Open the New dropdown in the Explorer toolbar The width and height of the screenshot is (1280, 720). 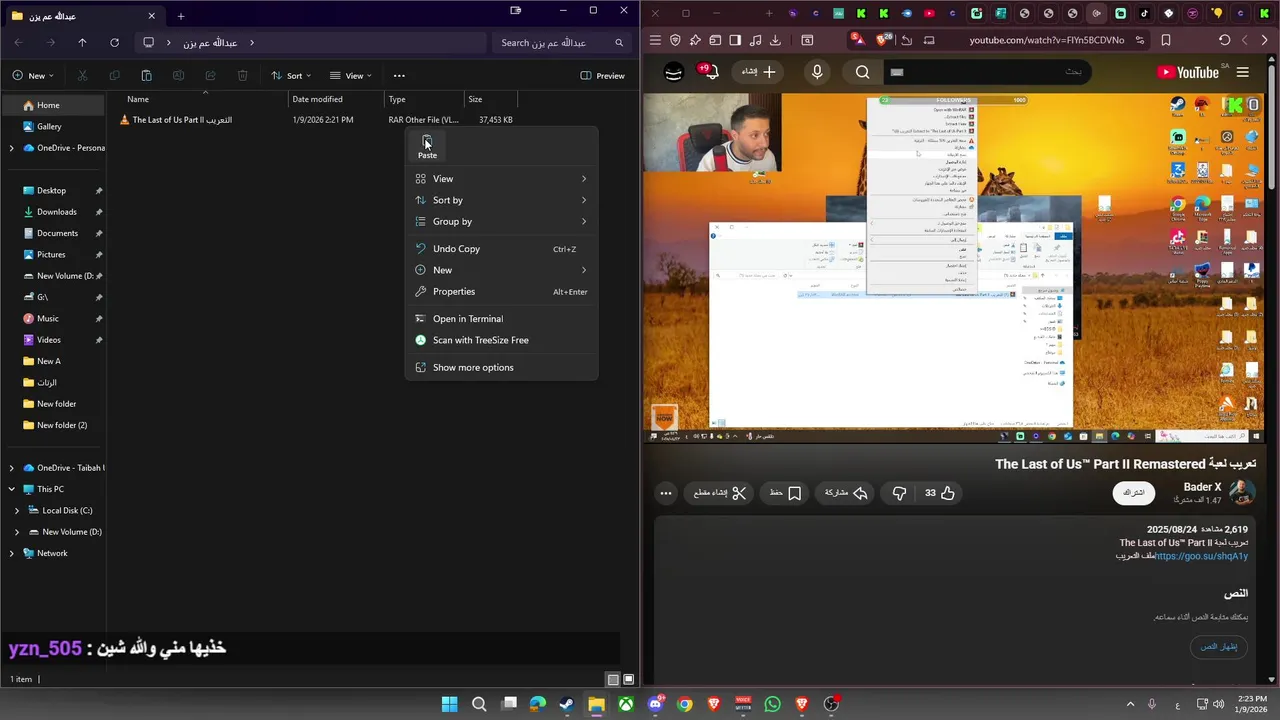coord(33,76)
